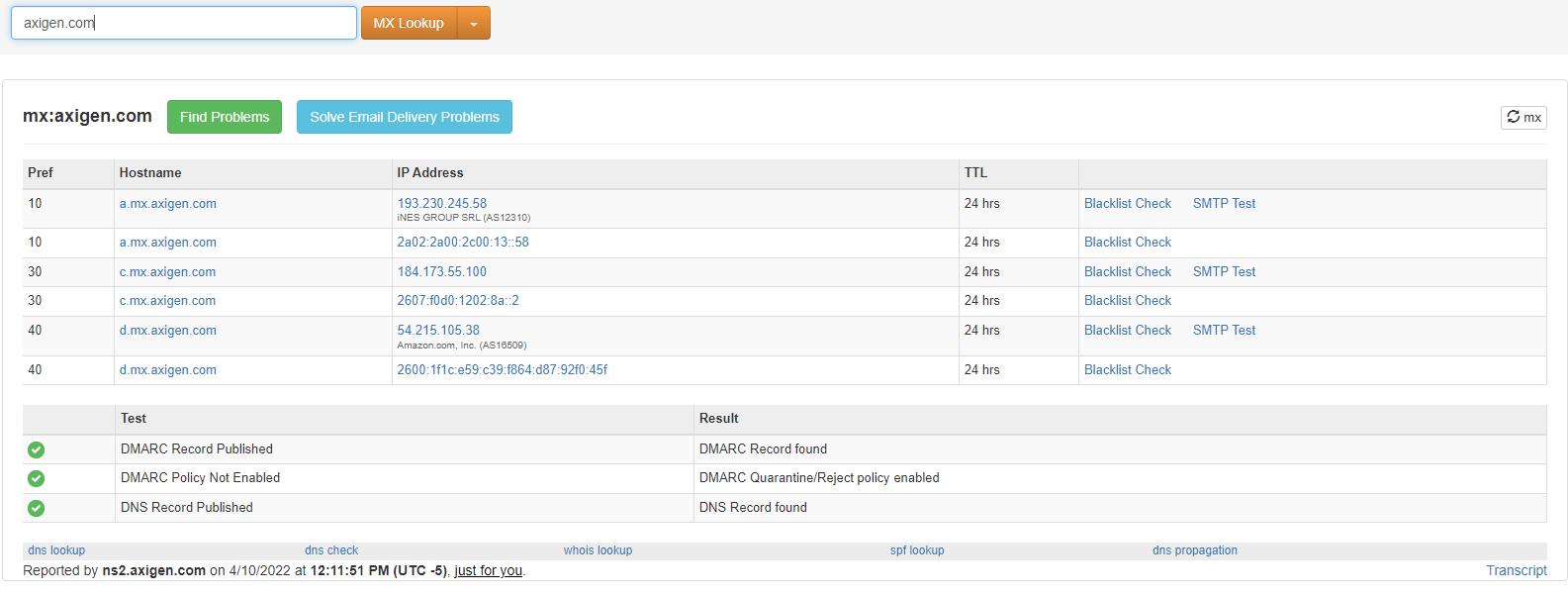Image resolution: width=1568 pixels, height=596 pixels.
Task: Open the dns check link
Action: (x=331, y=550)
